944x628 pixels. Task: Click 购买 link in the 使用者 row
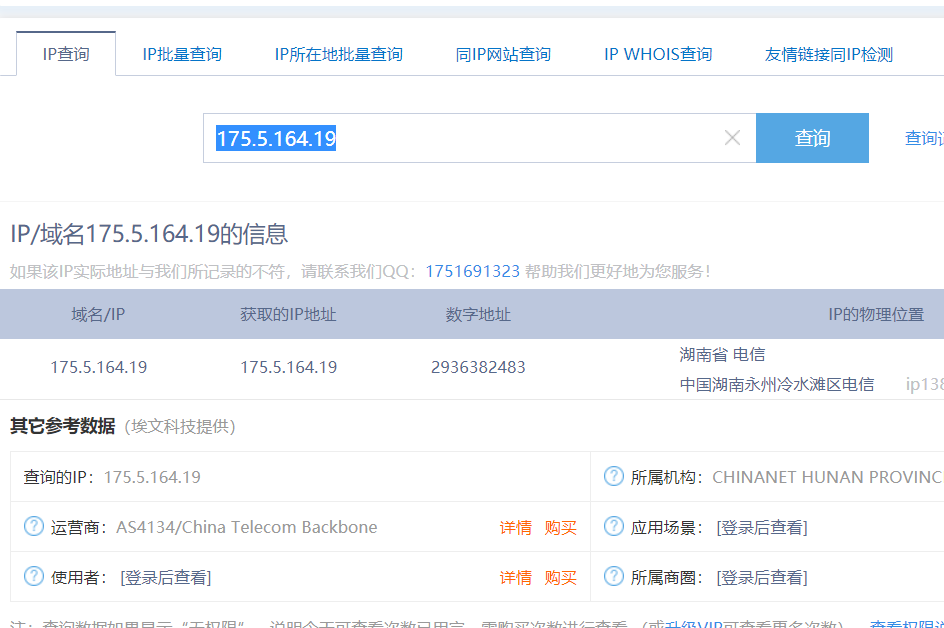click(x=561, y=577)
